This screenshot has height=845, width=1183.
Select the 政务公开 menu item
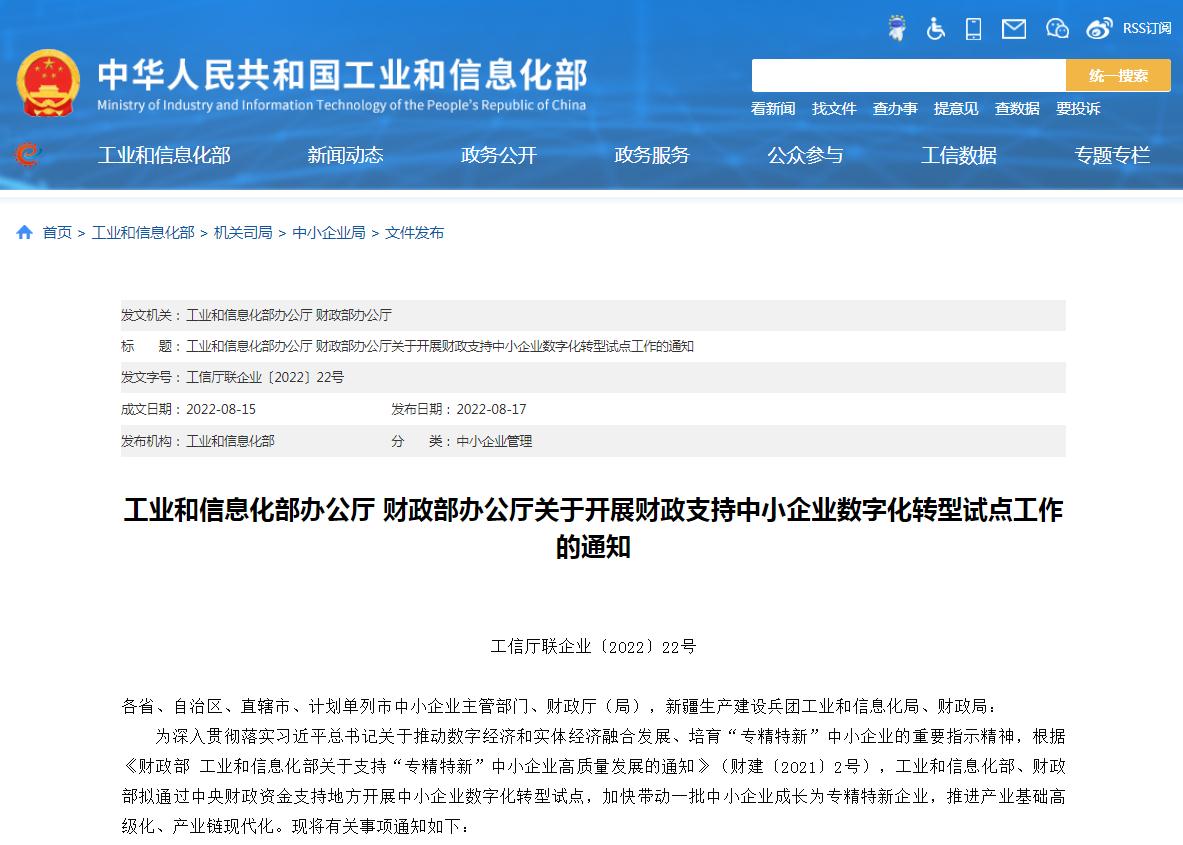click(498, 155)
